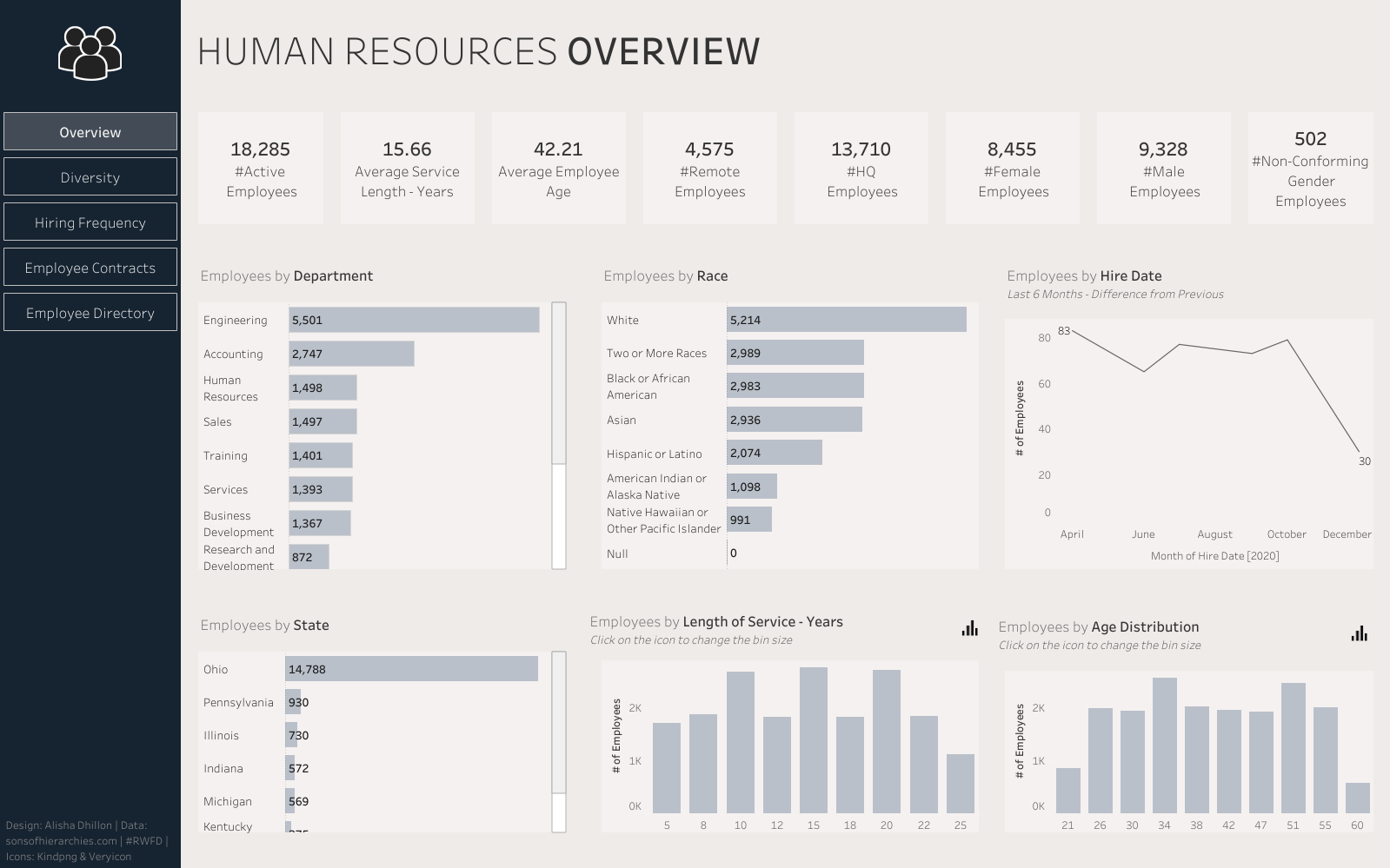
Task: Open the Hiring Frequency page
Action: pos(90,222)
